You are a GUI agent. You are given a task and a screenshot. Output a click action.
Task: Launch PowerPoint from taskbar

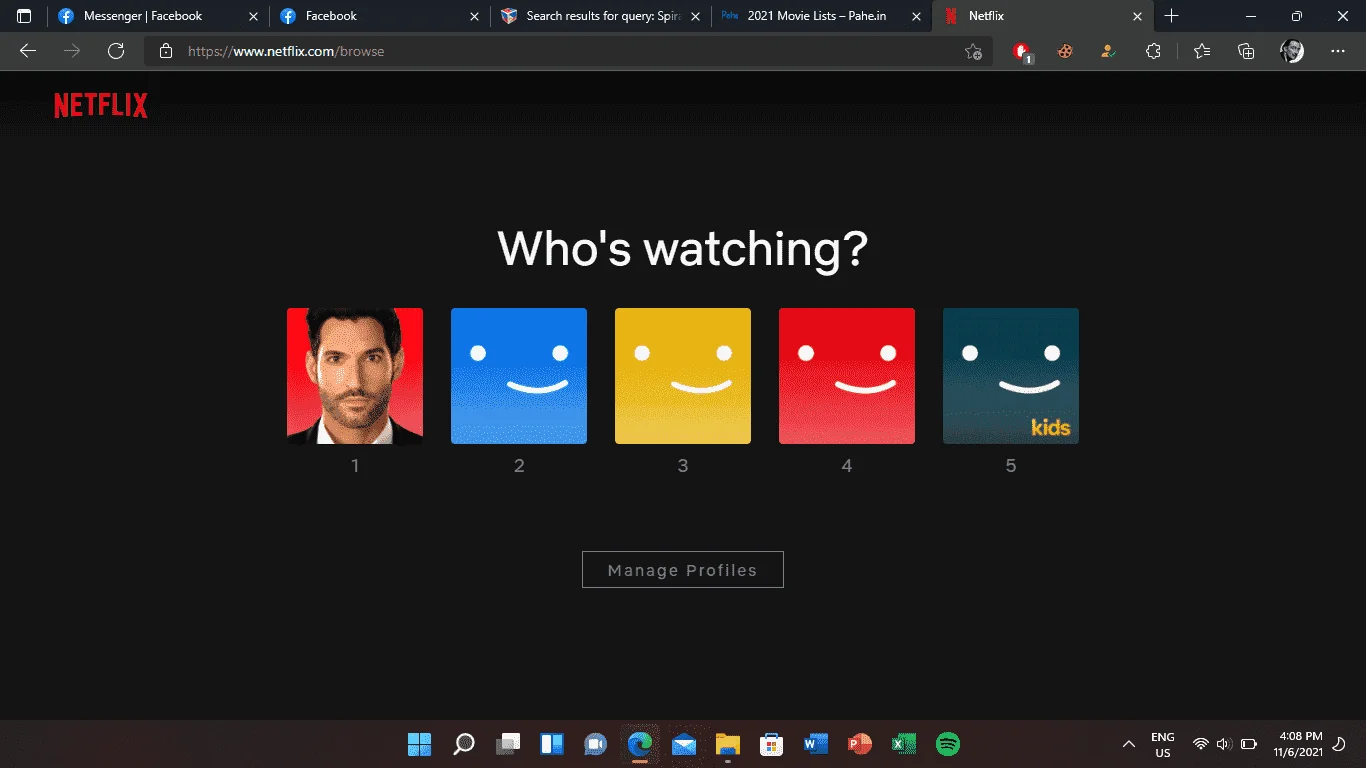pos(860,744)
